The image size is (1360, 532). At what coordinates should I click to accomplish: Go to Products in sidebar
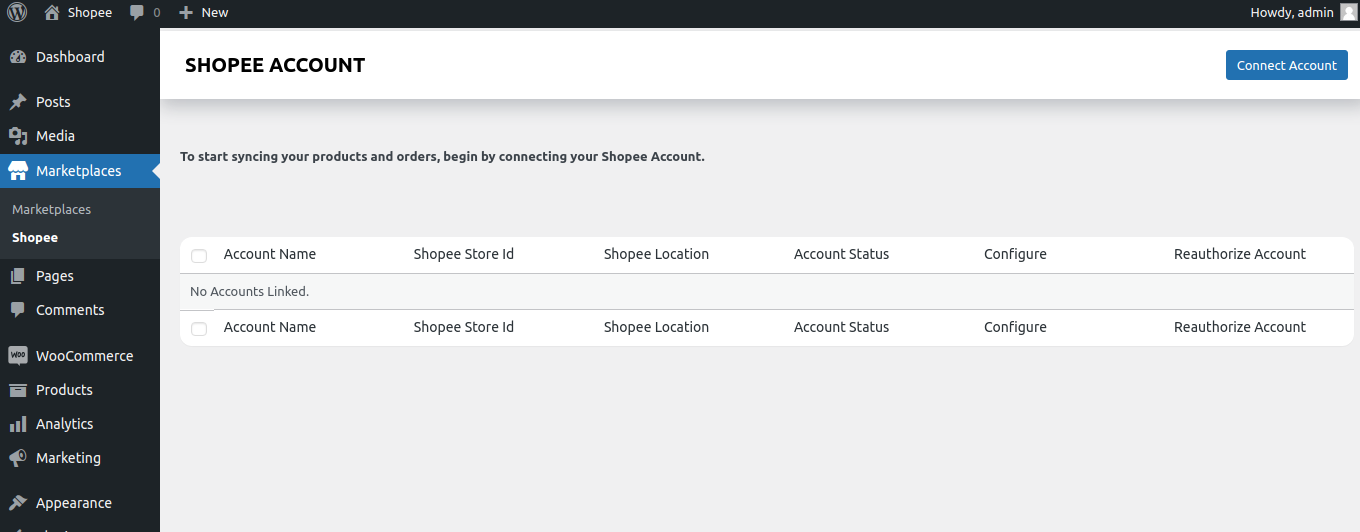click(64, 390)
